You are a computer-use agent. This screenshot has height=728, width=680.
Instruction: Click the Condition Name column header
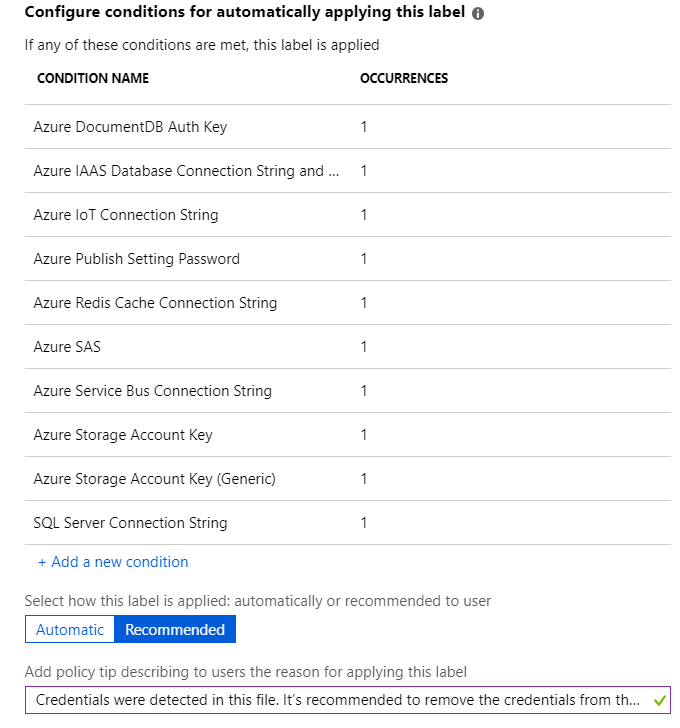click(93, 79)
